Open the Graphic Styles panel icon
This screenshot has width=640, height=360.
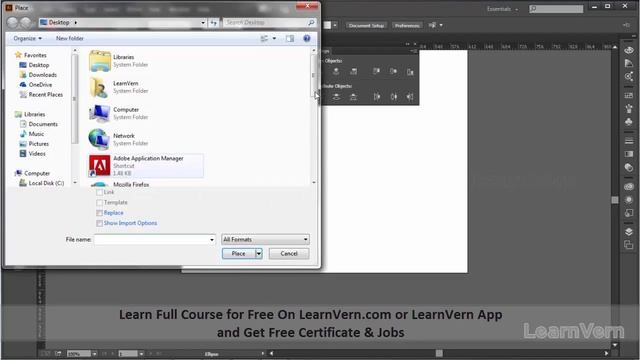pos(629,213)
